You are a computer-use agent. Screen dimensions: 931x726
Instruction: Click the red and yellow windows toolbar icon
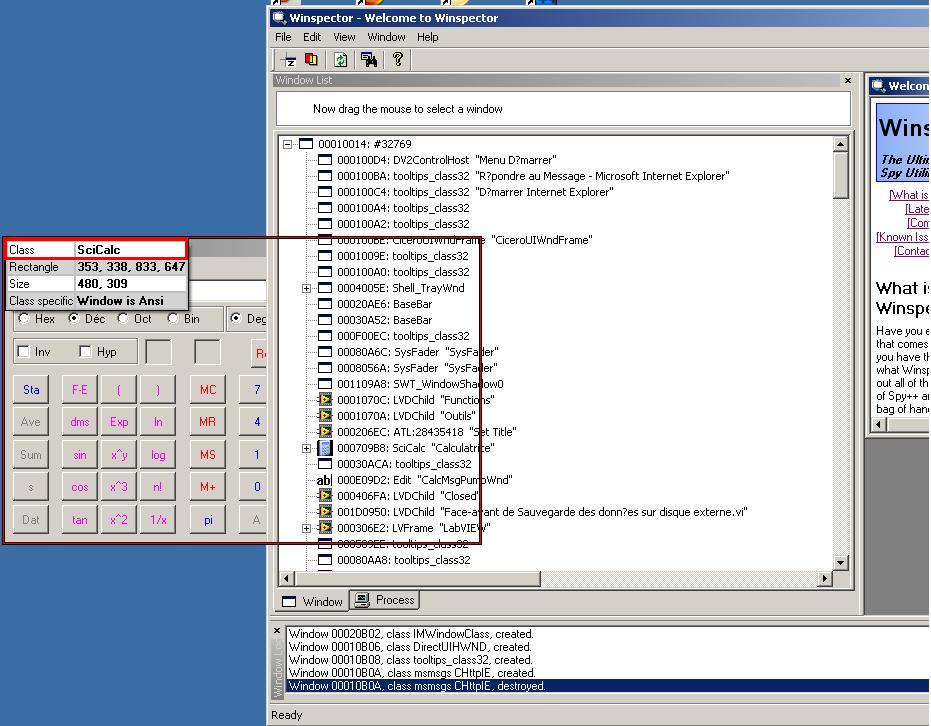311,59
